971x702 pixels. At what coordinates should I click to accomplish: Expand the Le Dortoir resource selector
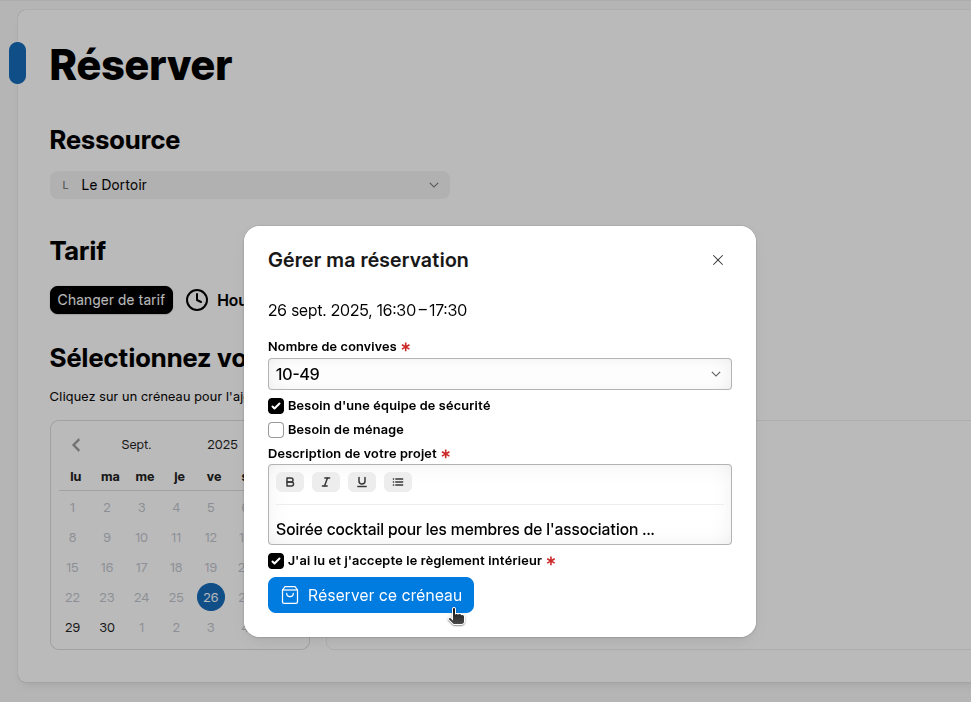pos(249,185)
